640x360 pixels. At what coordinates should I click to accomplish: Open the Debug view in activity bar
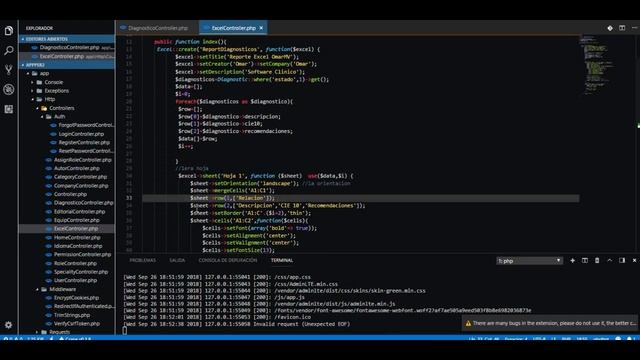(x=9, y=89)
